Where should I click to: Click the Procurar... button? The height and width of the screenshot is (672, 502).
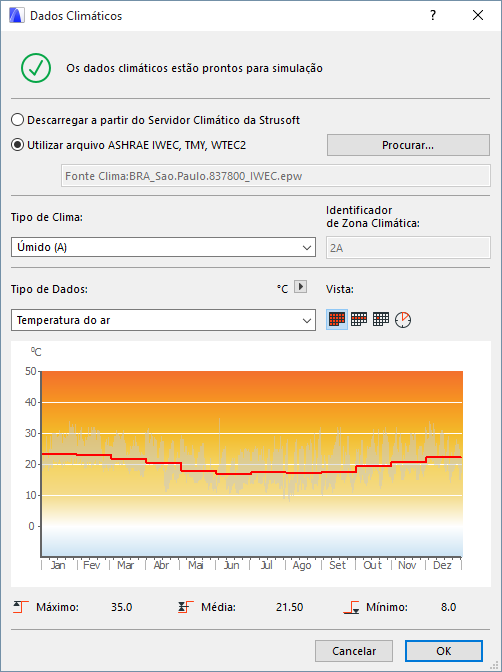[x=408, y=145]
